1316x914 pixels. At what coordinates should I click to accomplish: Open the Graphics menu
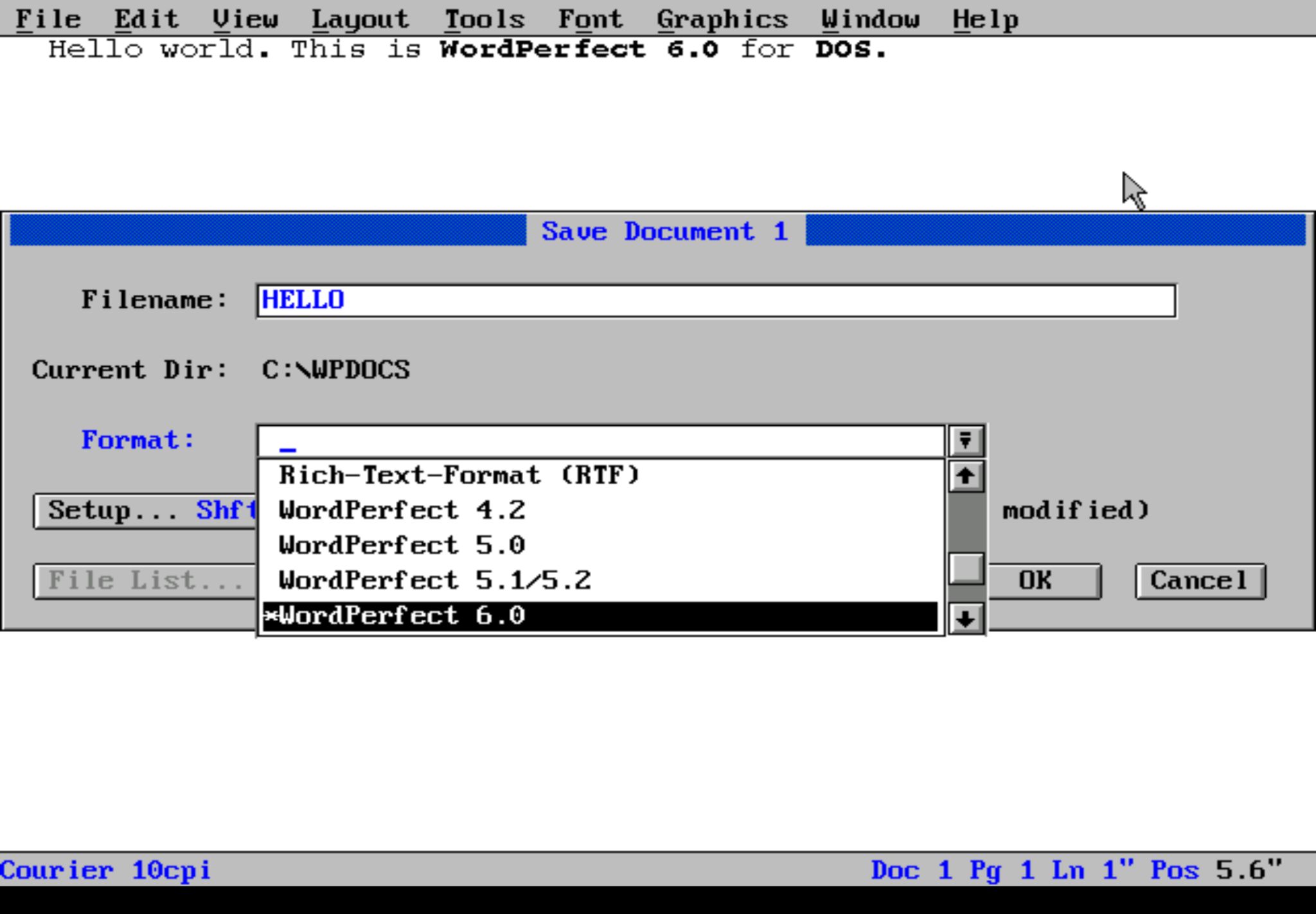(722, 19)
